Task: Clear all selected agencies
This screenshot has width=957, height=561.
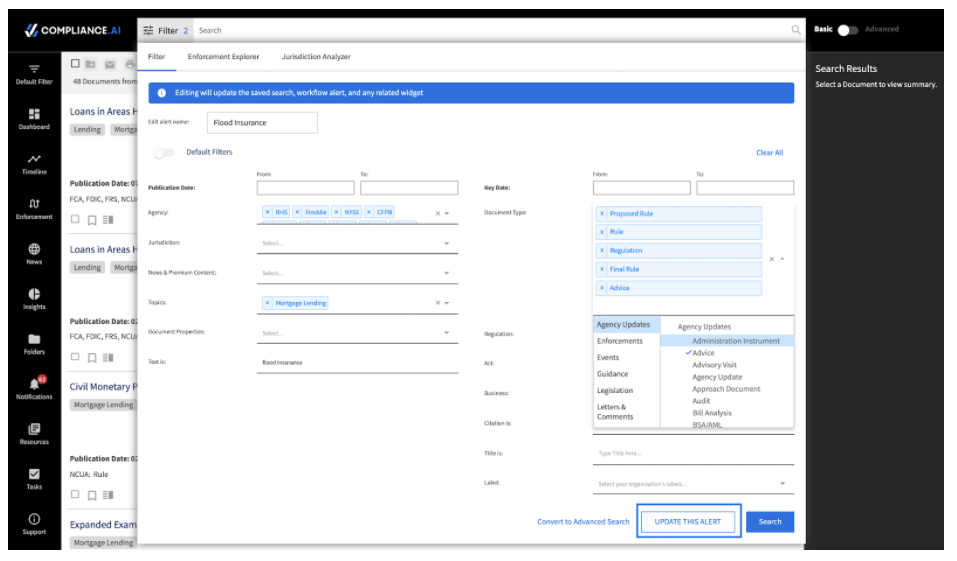Action: click(437, 213)
